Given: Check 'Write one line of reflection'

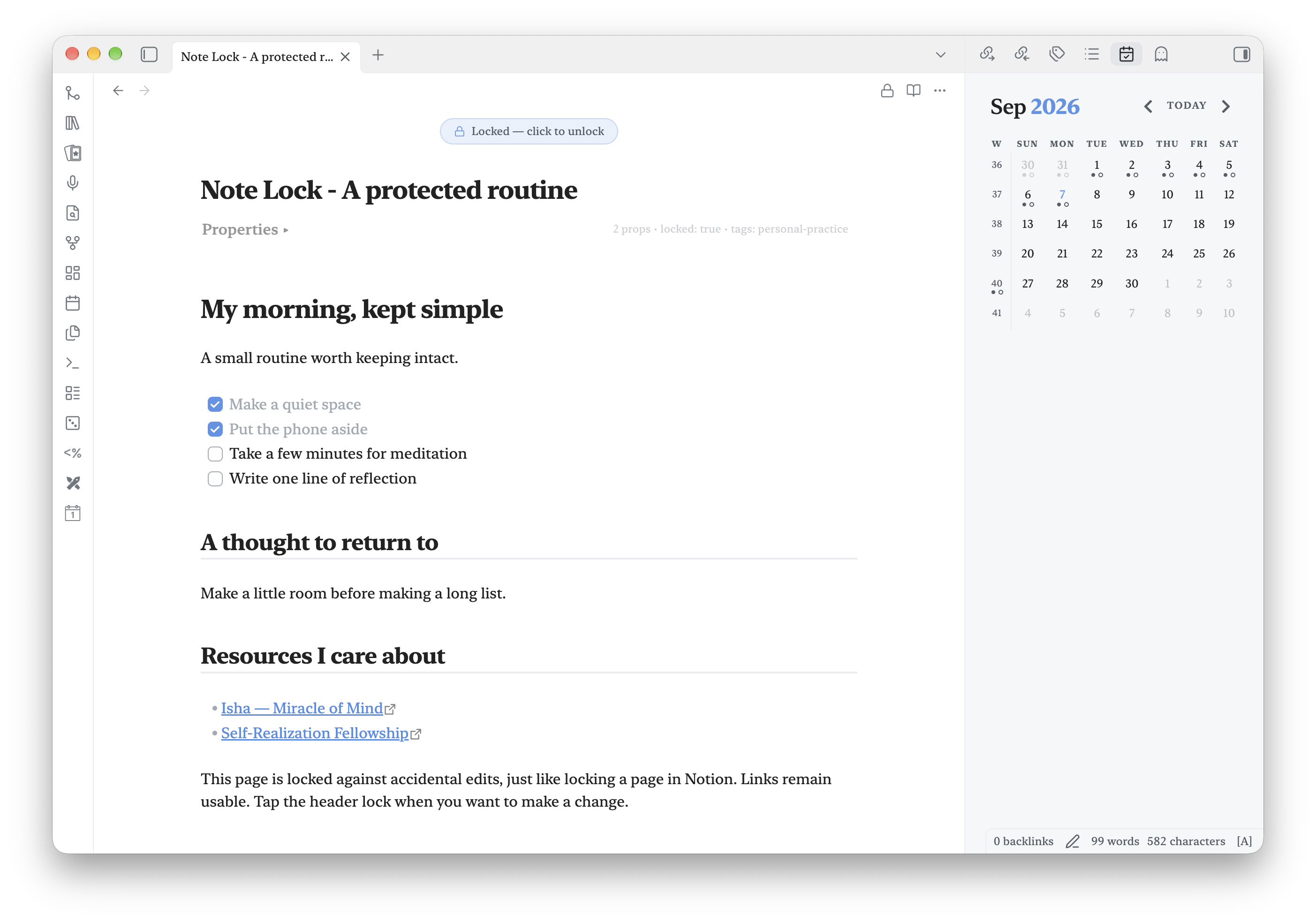Looking at the screenshot, I should 215,478.
